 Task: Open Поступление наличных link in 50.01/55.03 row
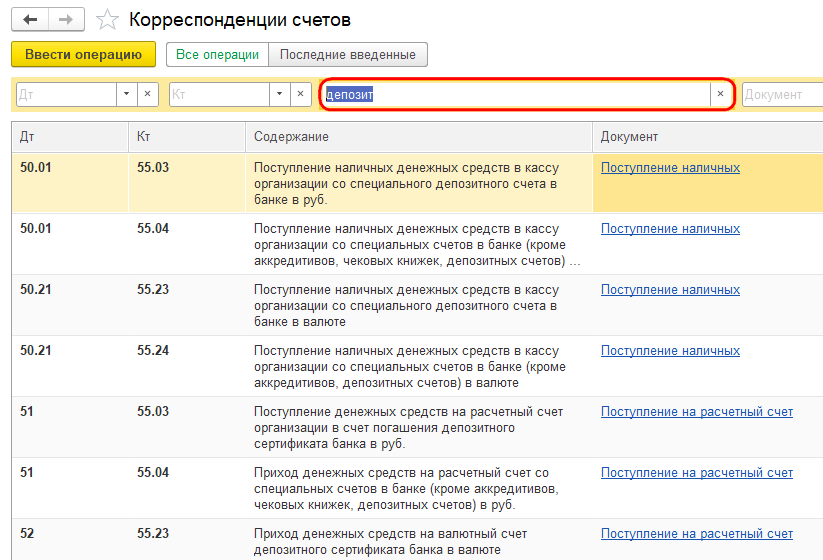(x=670, y=168)
